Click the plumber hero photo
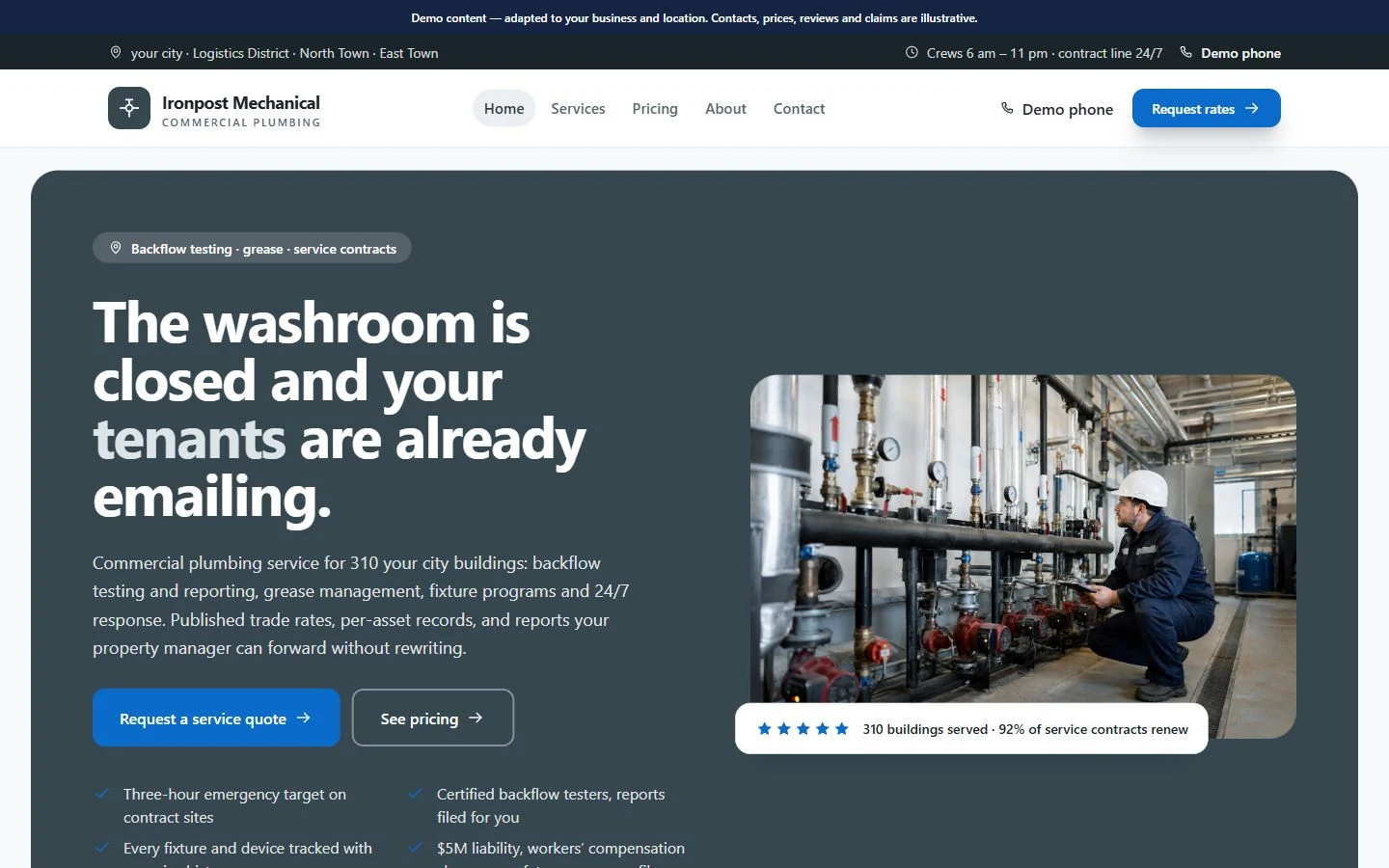 coord(1023,556)
